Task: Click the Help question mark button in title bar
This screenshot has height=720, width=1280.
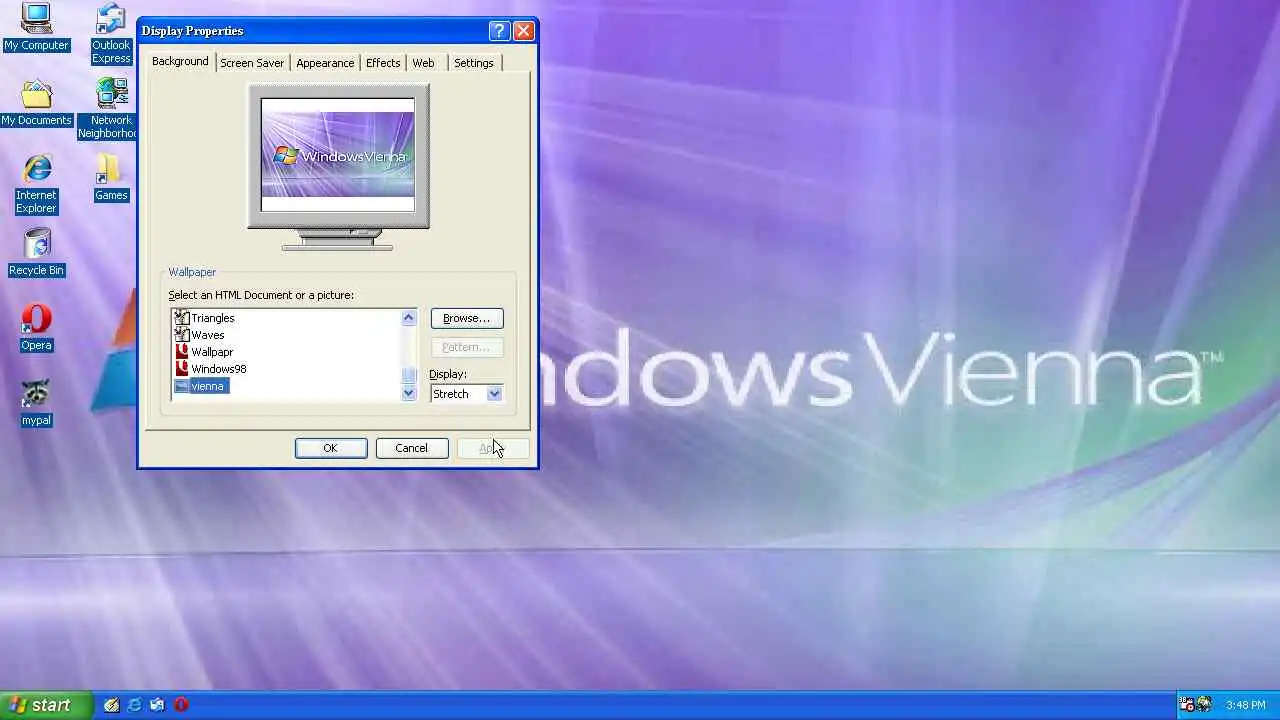Action: 499,31
